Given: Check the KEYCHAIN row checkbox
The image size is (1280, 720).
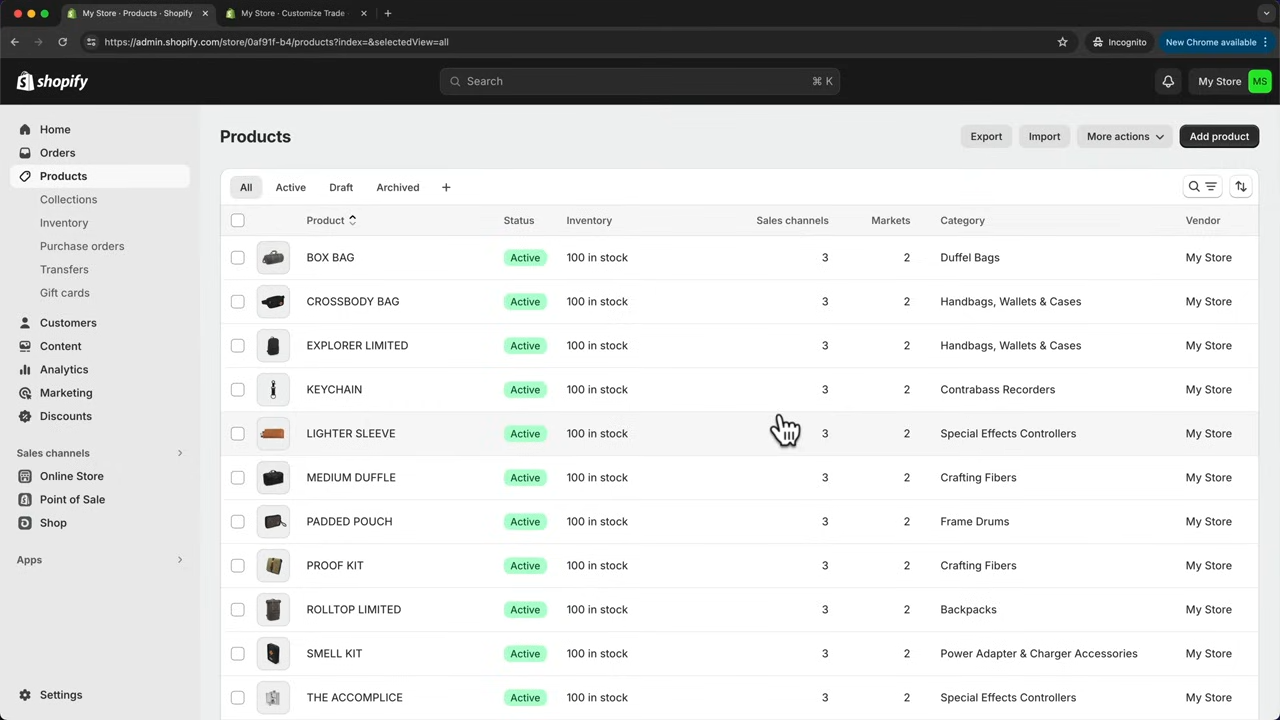Looking at the screenshot, I should point(237,390).
